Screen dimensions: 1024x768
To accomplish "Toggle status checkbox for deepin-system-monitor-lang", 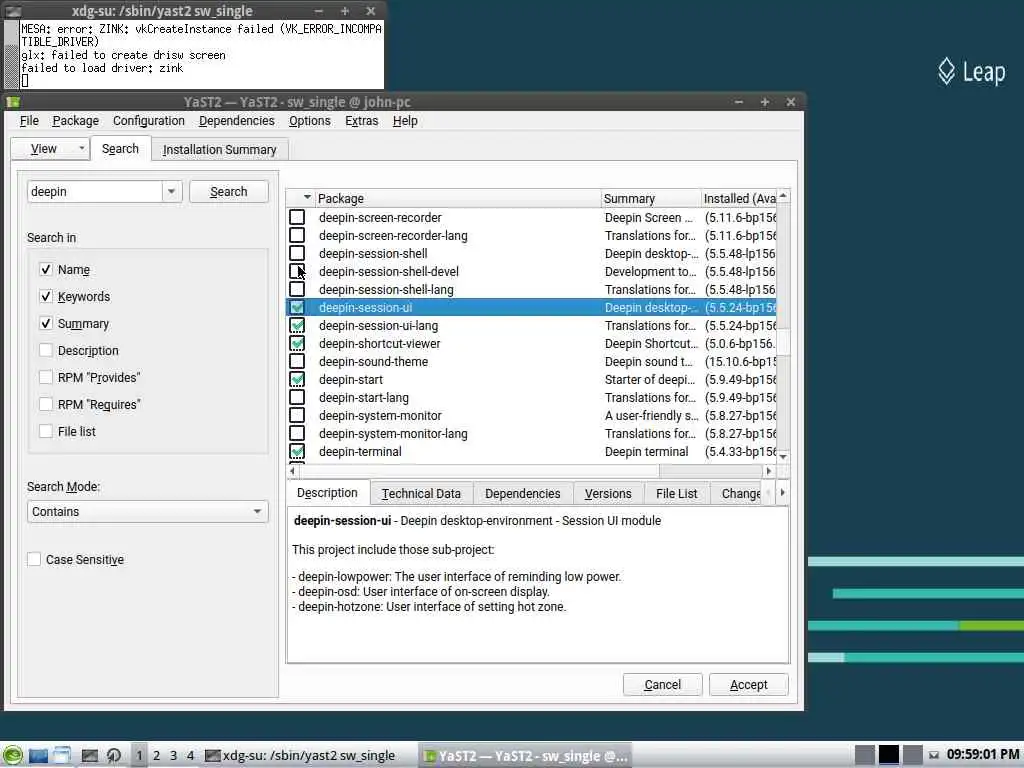I will (297, 433).
